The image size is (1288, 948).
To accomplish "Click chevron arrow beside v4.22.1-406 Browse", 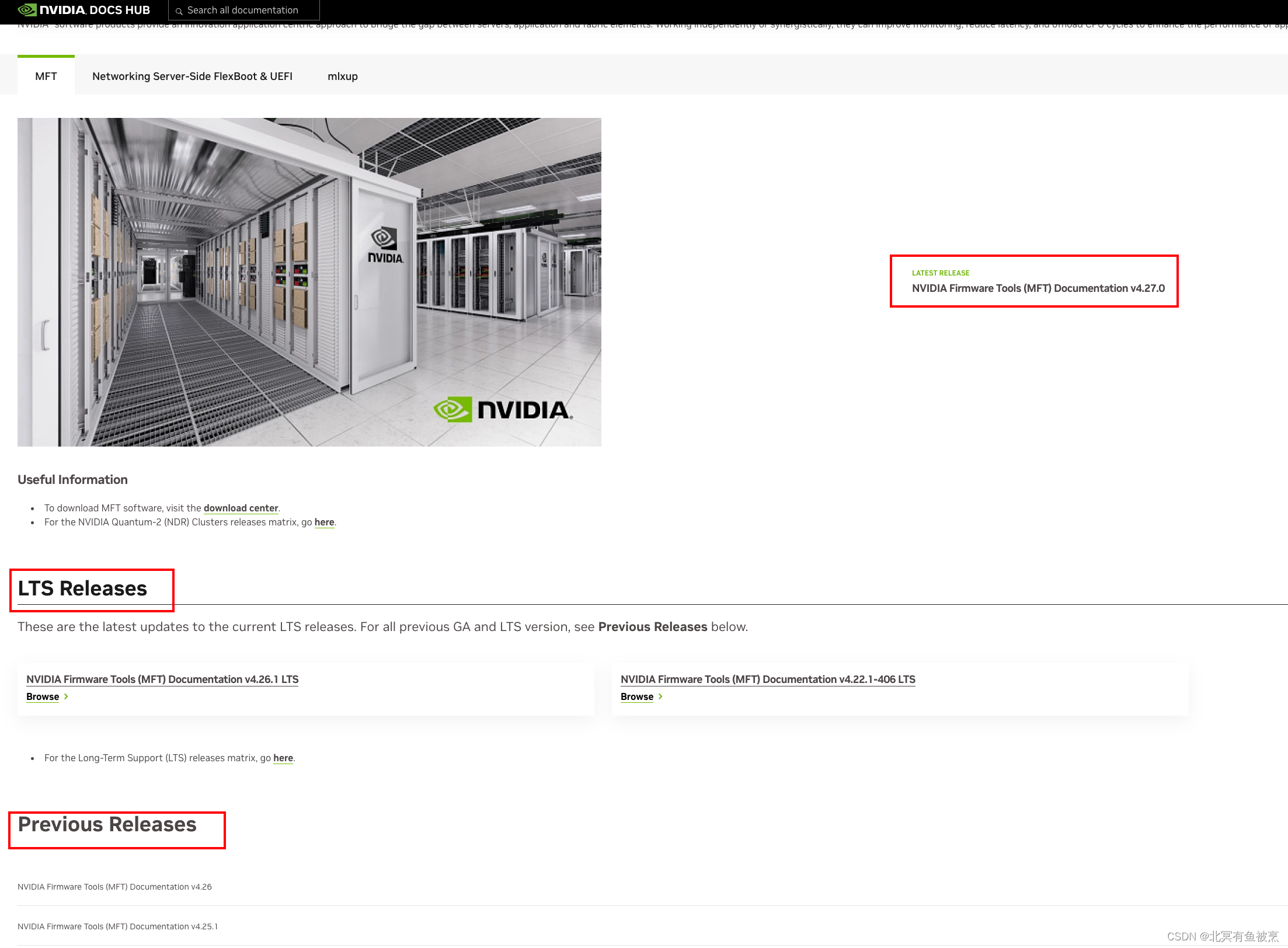I will point(660,696).
